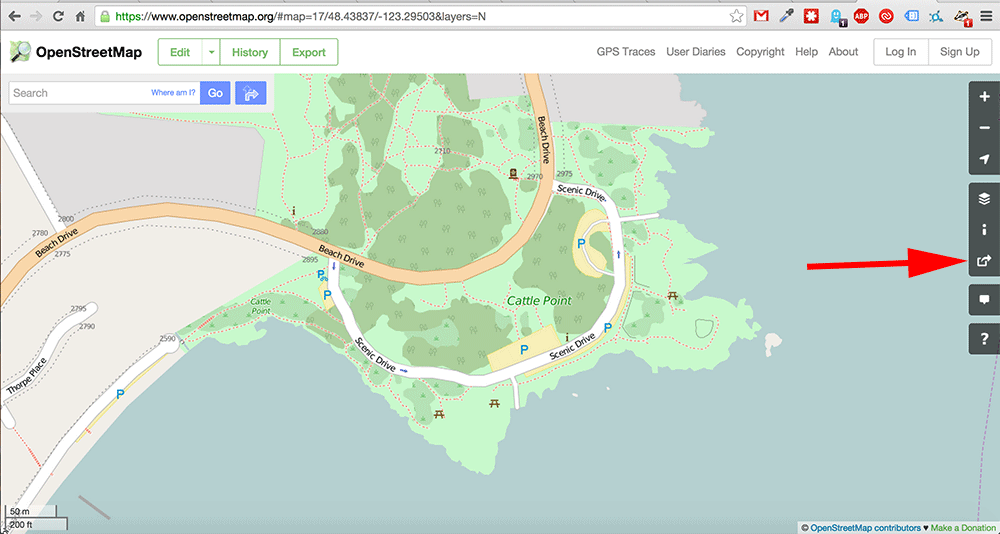The height and width of the screenshot is (534, 1000).
Task: Click the Thorpe Place street label
Action: click(x=28, y=378)
